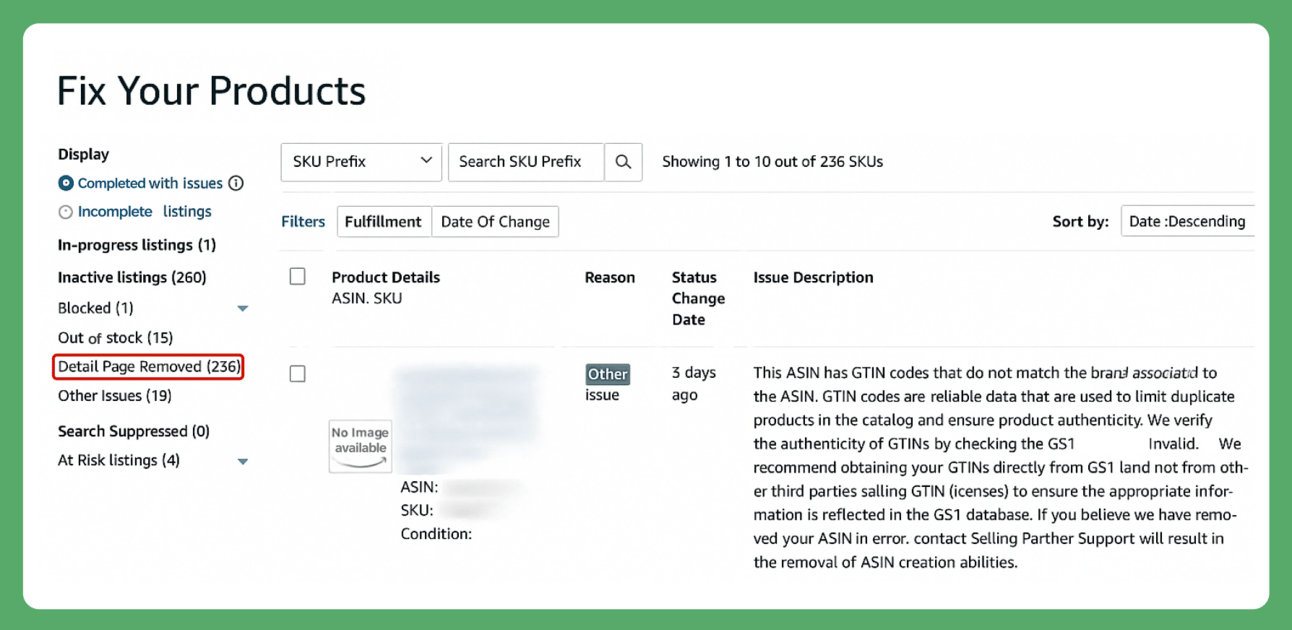The image size is (1292, 630).
Task: Click 'Showing 1 to 10 out of 236 SKUs'
Action: [x=772, y=162]
